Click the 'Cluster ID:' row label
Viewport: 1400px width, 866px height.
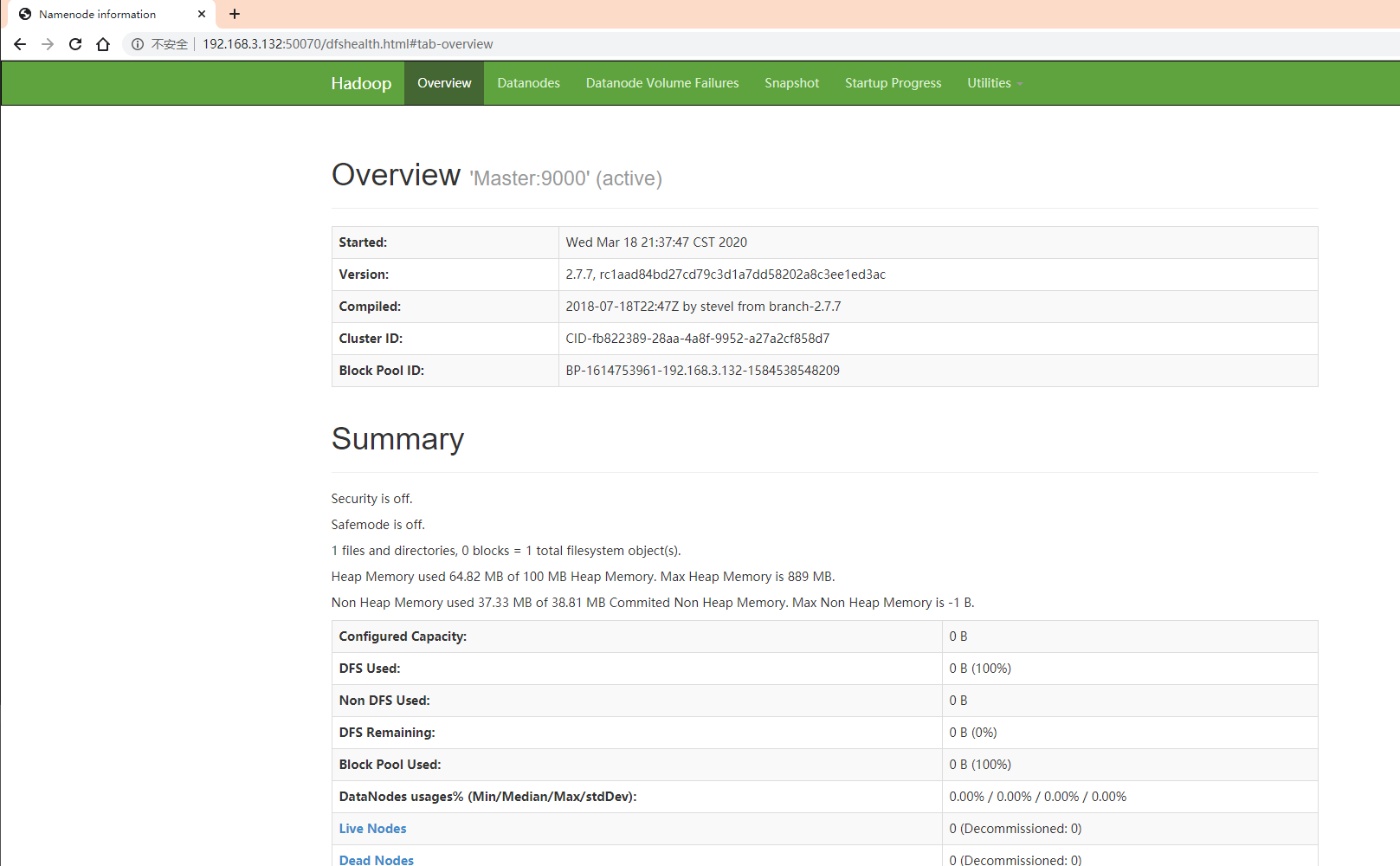tap(371, 339)
